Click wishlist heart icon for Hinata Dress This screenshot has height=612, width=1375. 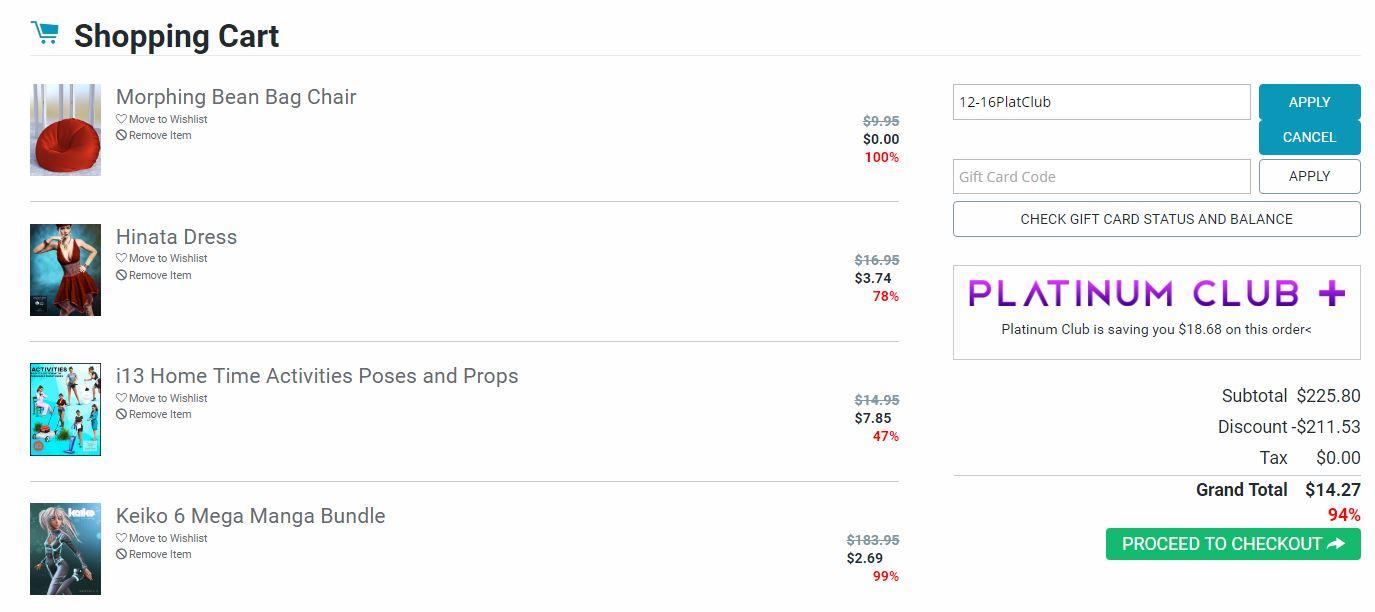(x=121, y=259)
